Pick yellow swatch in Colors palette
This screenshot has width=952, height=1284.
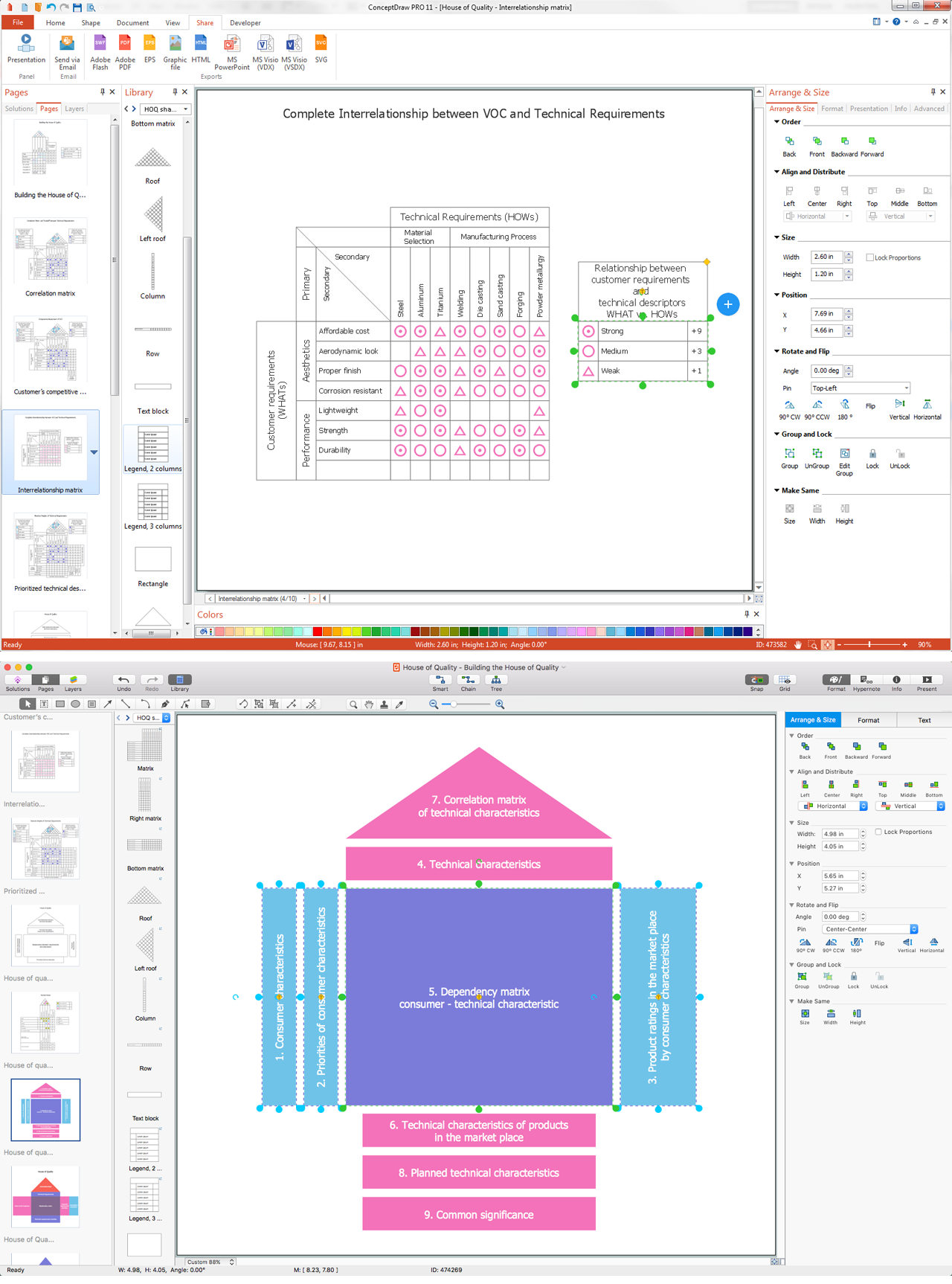coord(347,632)
